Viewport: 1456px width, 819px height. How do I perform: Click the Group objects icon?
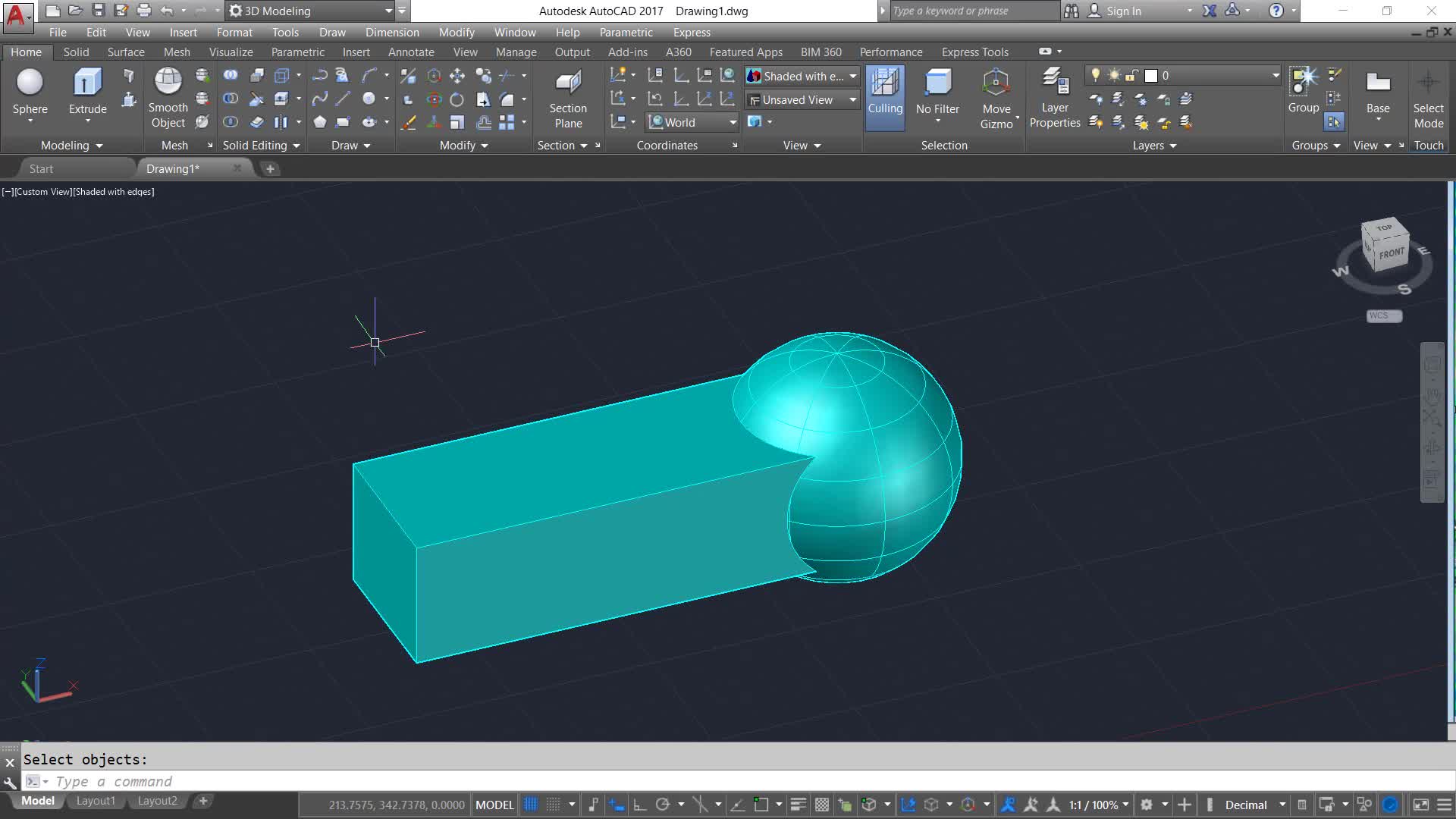[x=1303, y=82]
